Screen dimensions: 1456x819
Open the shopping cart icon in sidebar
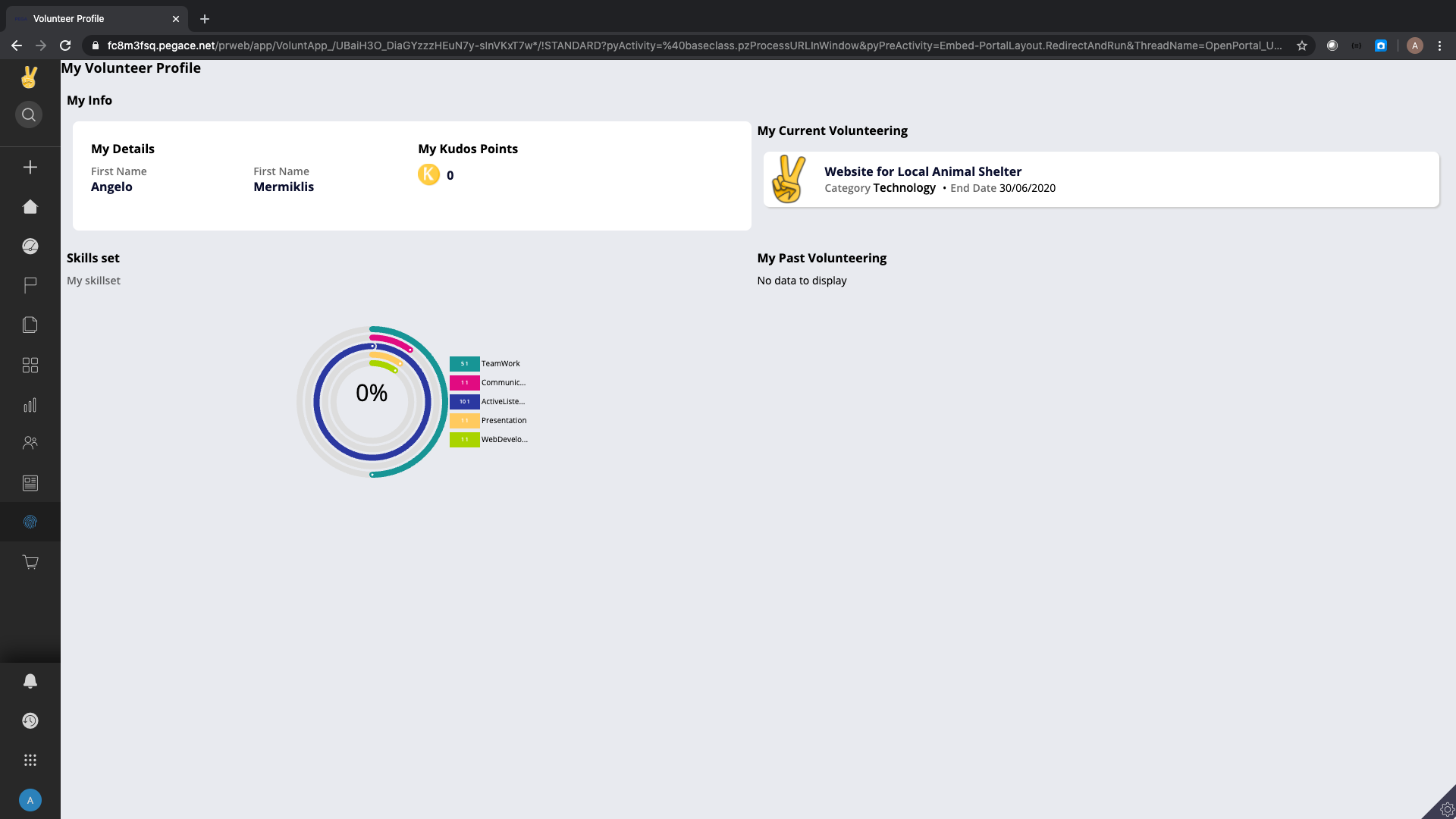[30, 562]
